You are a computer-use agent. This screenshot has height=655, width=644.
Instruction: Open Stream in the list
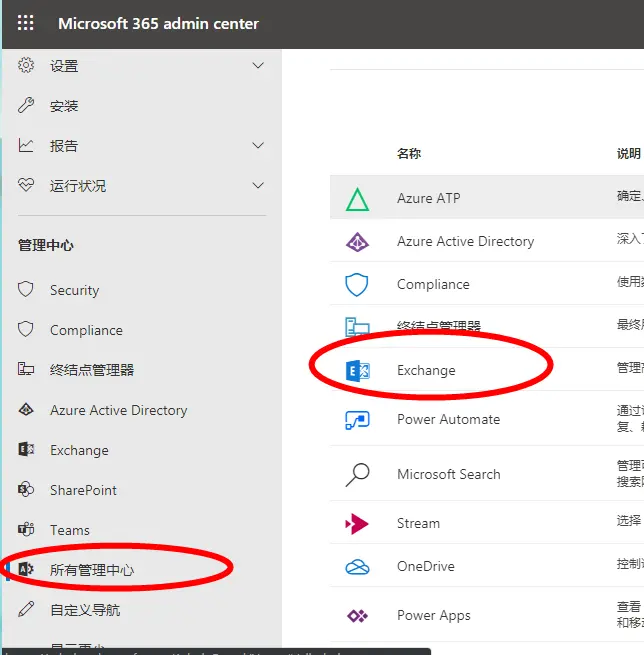coord(418,523)
